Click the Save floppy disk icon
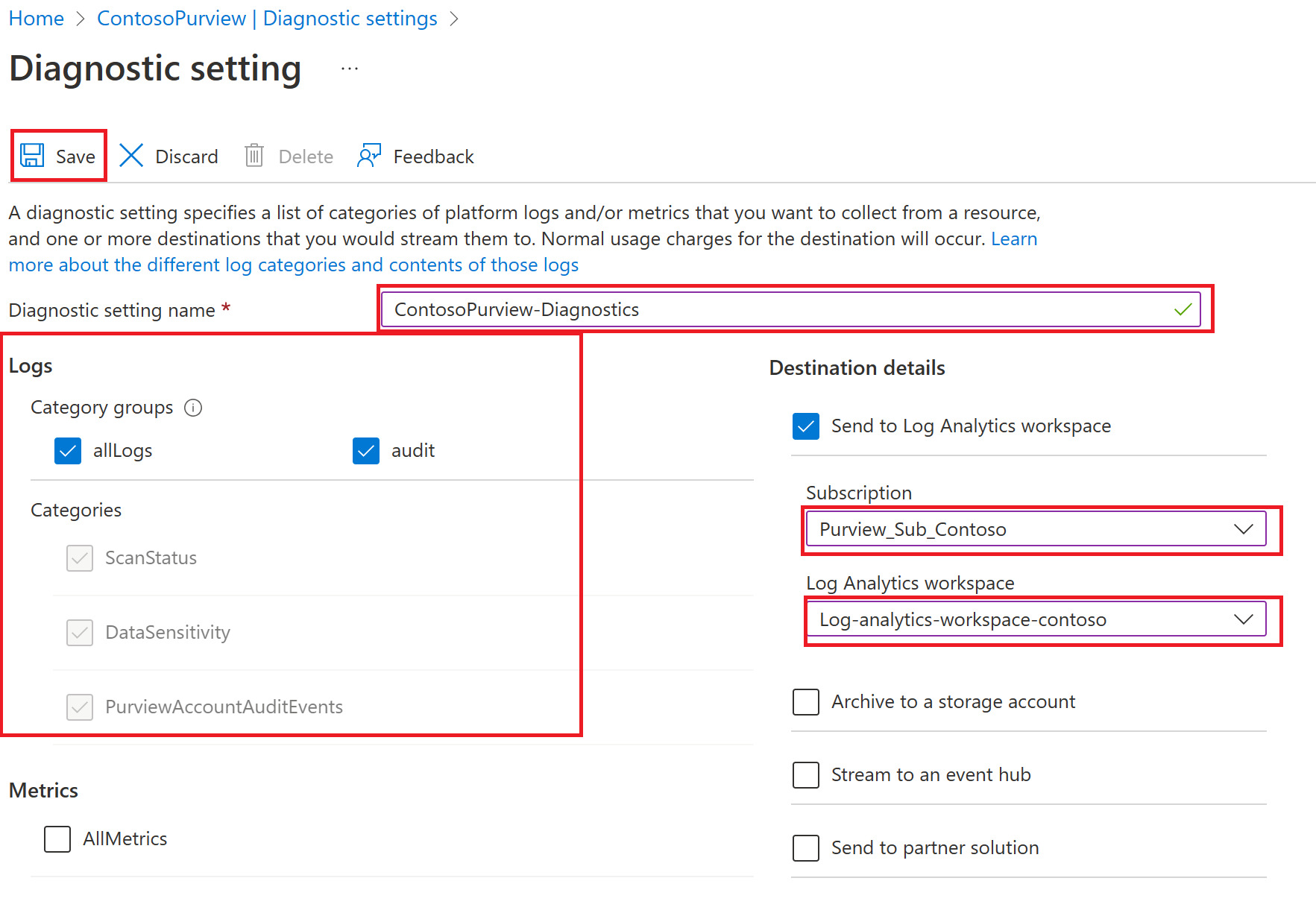 coord(32,156)
